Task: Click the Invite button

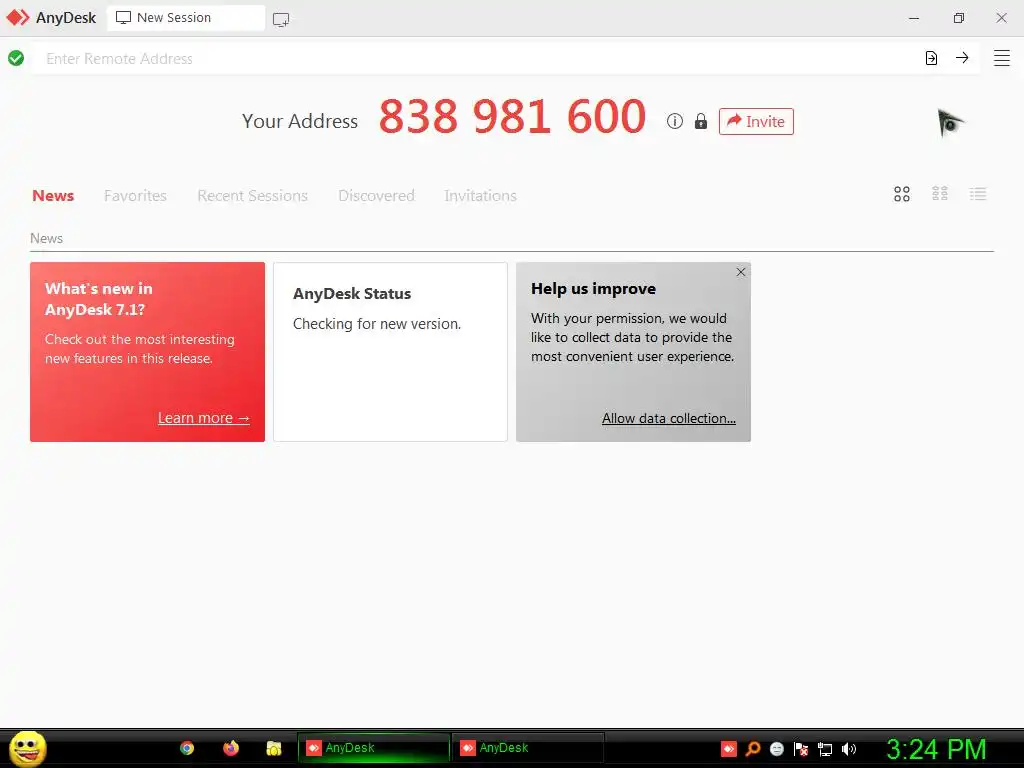Action: [756, 121]
